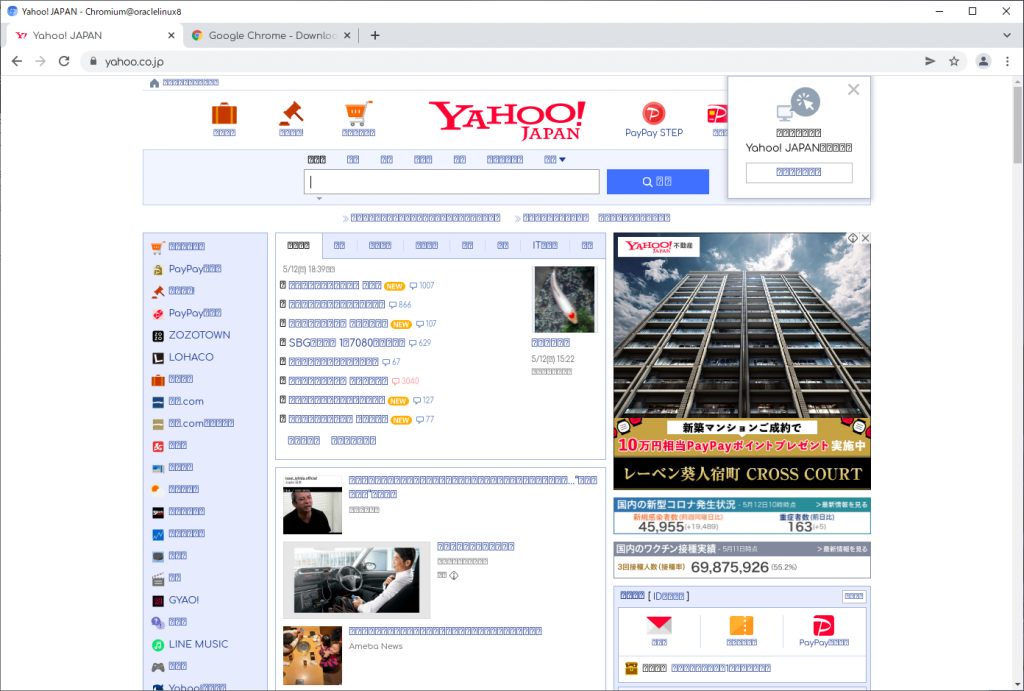Open the ZOZOTOWN link

click(199, 335)
